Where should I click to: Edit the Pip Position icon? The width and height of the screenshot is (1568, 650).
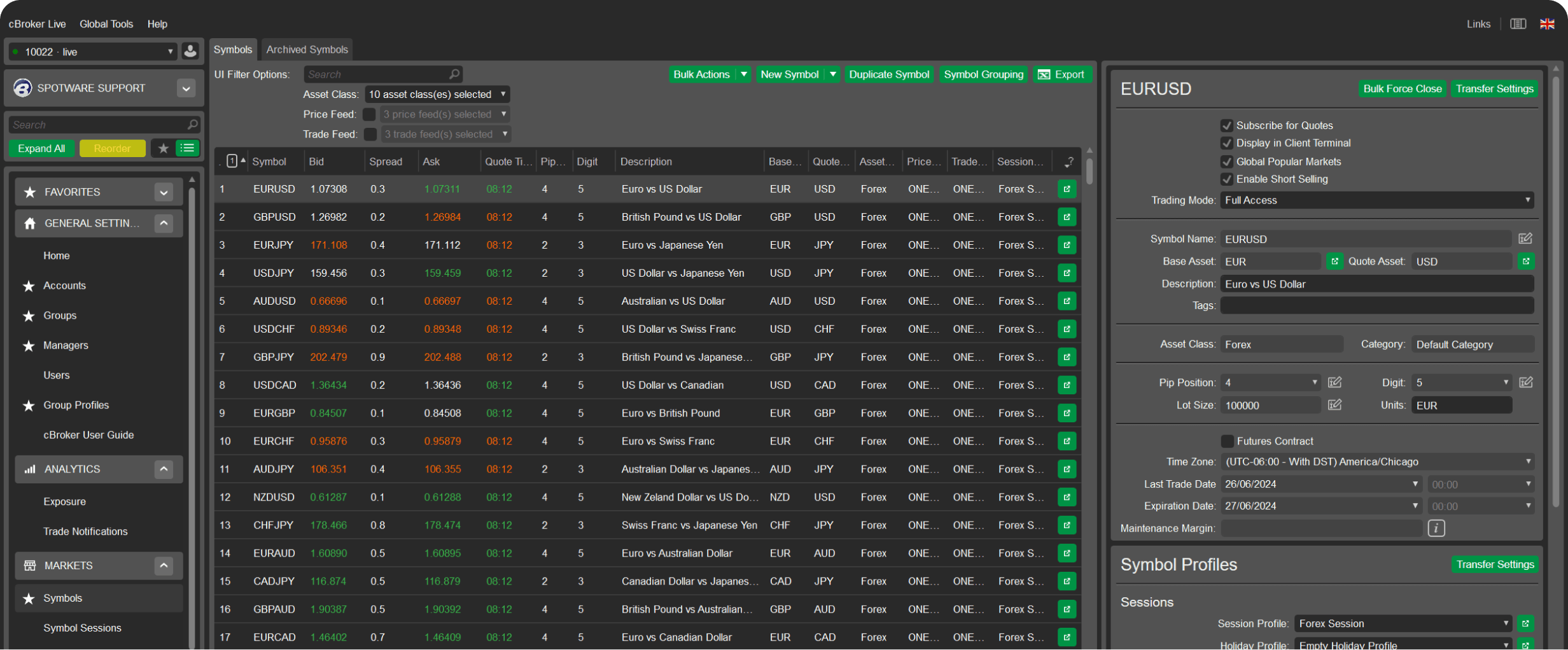click(x=1334, y=383)
